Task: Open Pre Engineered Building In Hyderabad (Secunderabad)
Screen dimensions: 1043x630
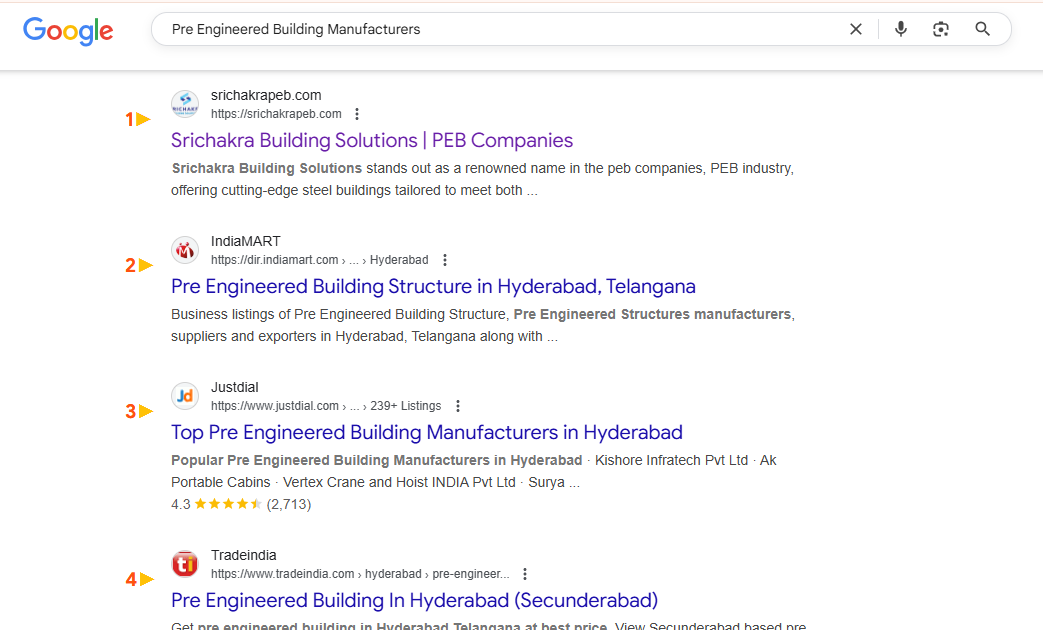Action: pyautogui.click(x=414, y=600)
